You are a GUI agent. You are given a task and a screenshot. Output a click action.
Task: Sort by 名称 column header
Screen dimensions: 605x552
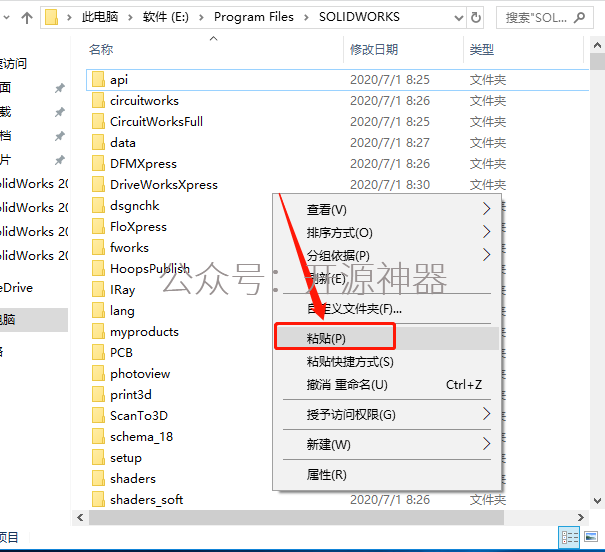(101, 49)
